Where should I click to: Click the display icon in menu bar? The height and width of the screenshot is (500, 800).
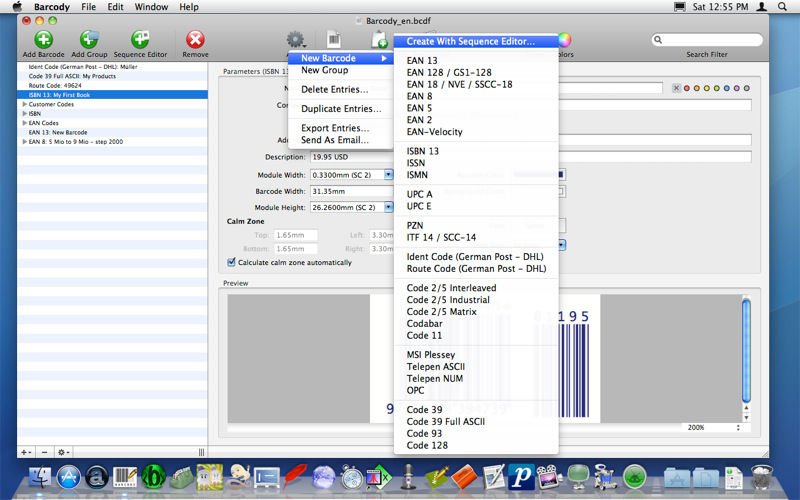[x=680, y=7]
